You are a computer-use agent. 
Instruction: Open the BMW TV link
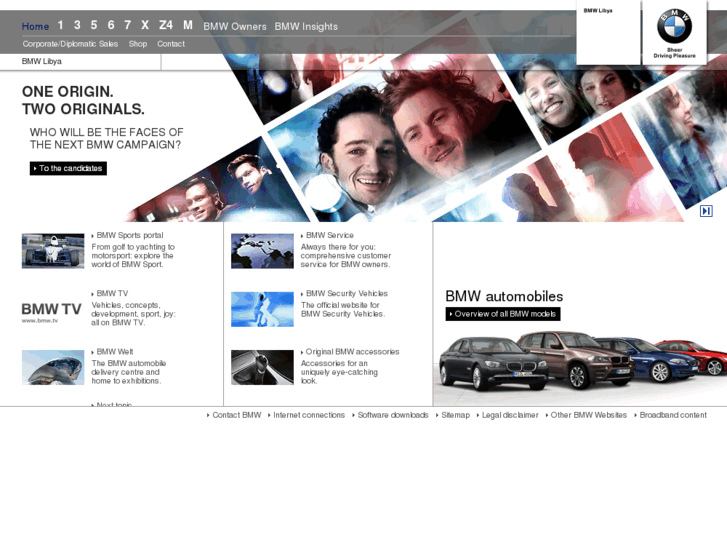(110, 293)
